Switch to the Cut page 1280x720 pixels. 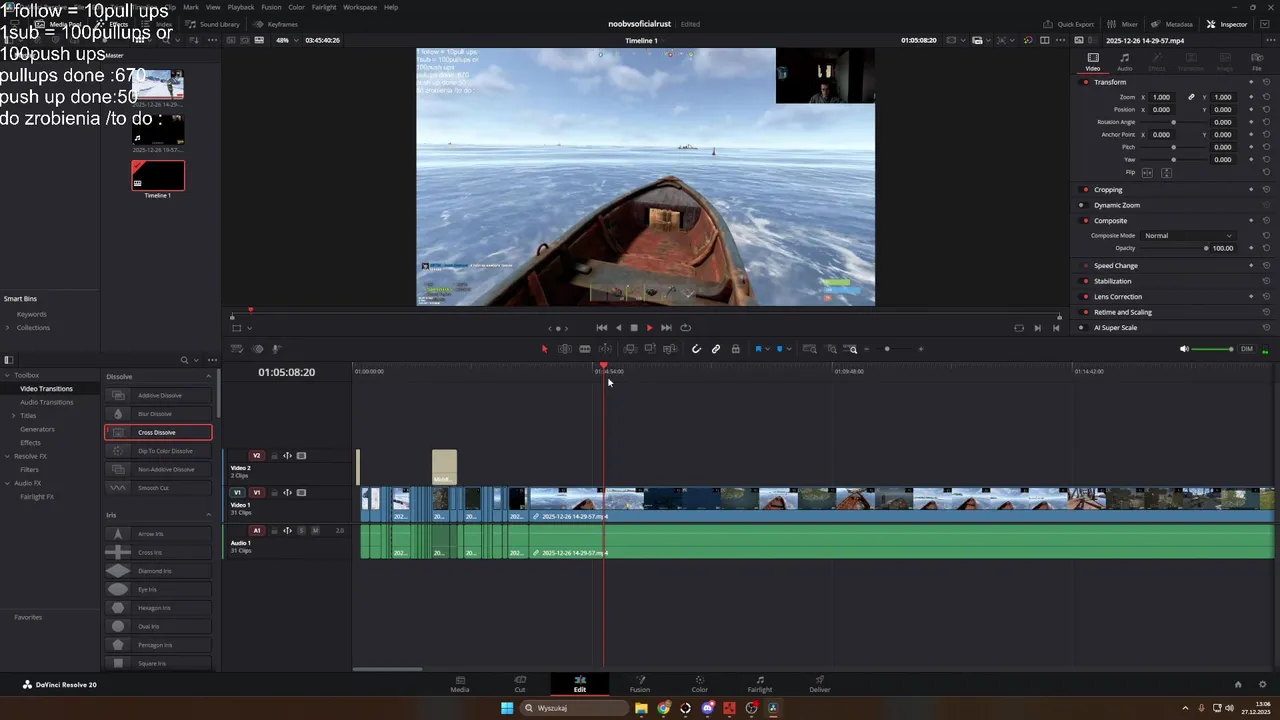(x=520, y=684)
